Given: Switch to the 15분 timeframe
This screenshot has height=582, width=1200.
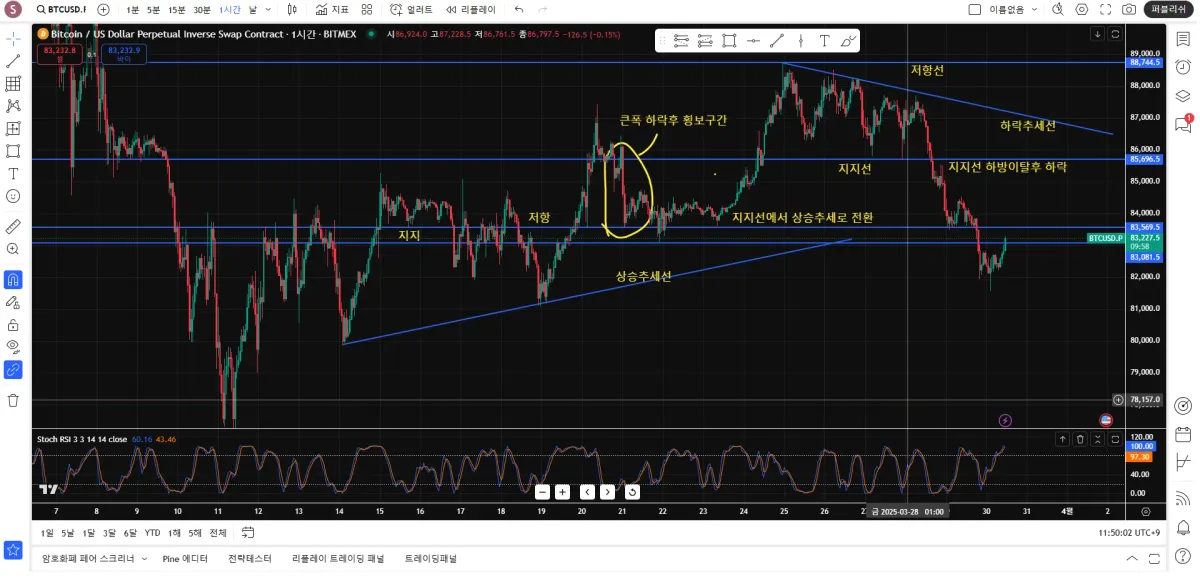Looking at the screenshot, I should pyautogui.click(x=177, y=9).
